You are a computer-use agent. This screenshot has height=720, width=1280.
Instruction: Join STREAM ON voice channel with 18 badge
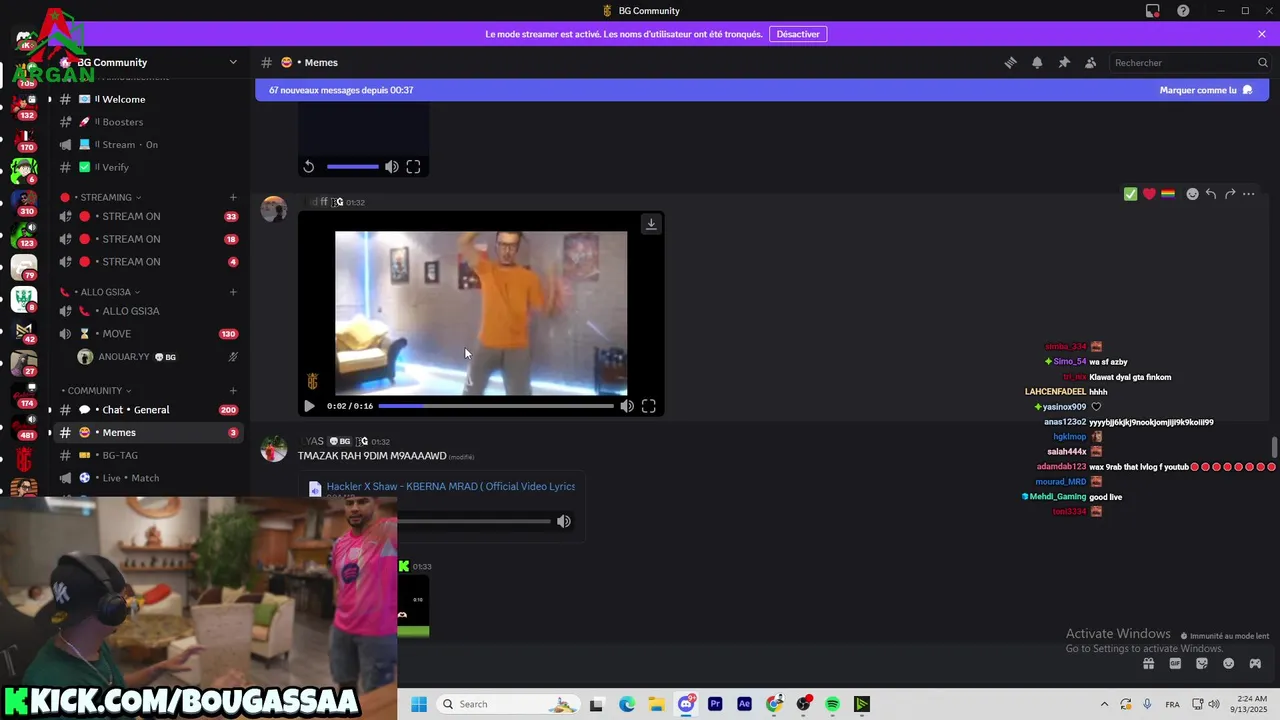pyautogui.click(x=148, y=239)
